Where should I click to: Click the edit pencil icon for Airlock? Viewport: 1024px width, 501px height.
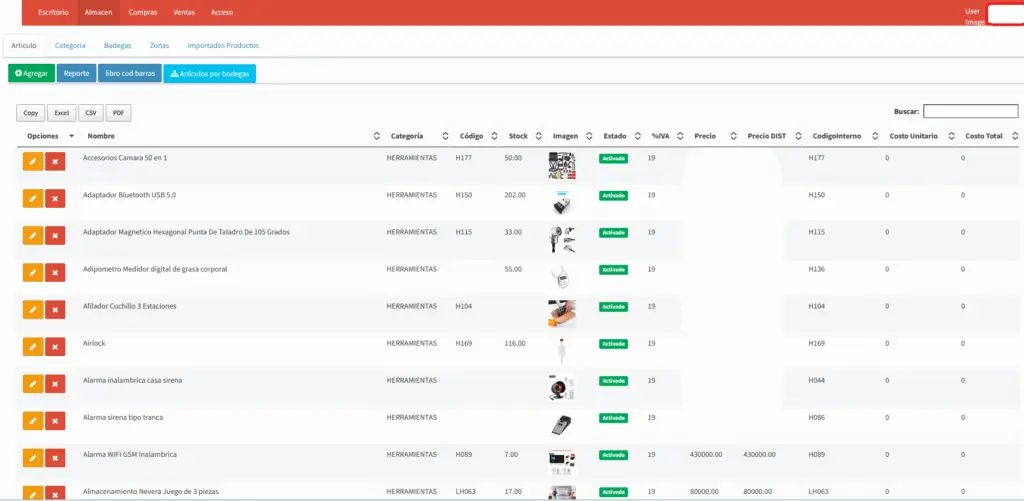(32, 346)
